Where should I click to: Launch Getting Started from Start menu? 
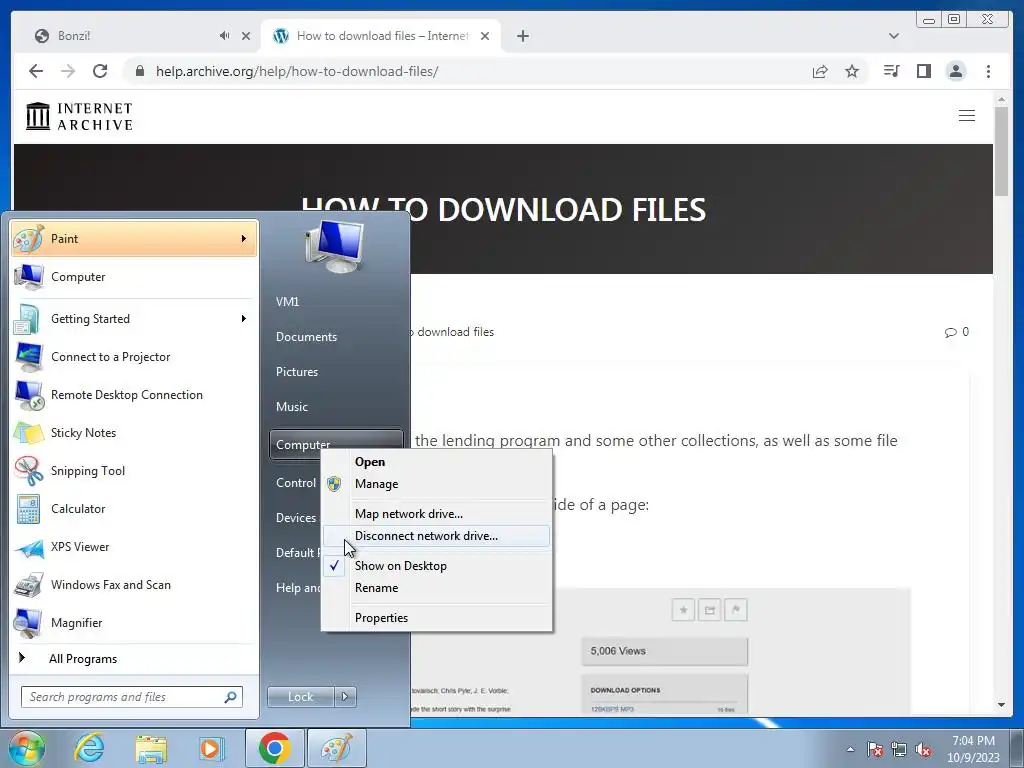(x=134, y=319)
